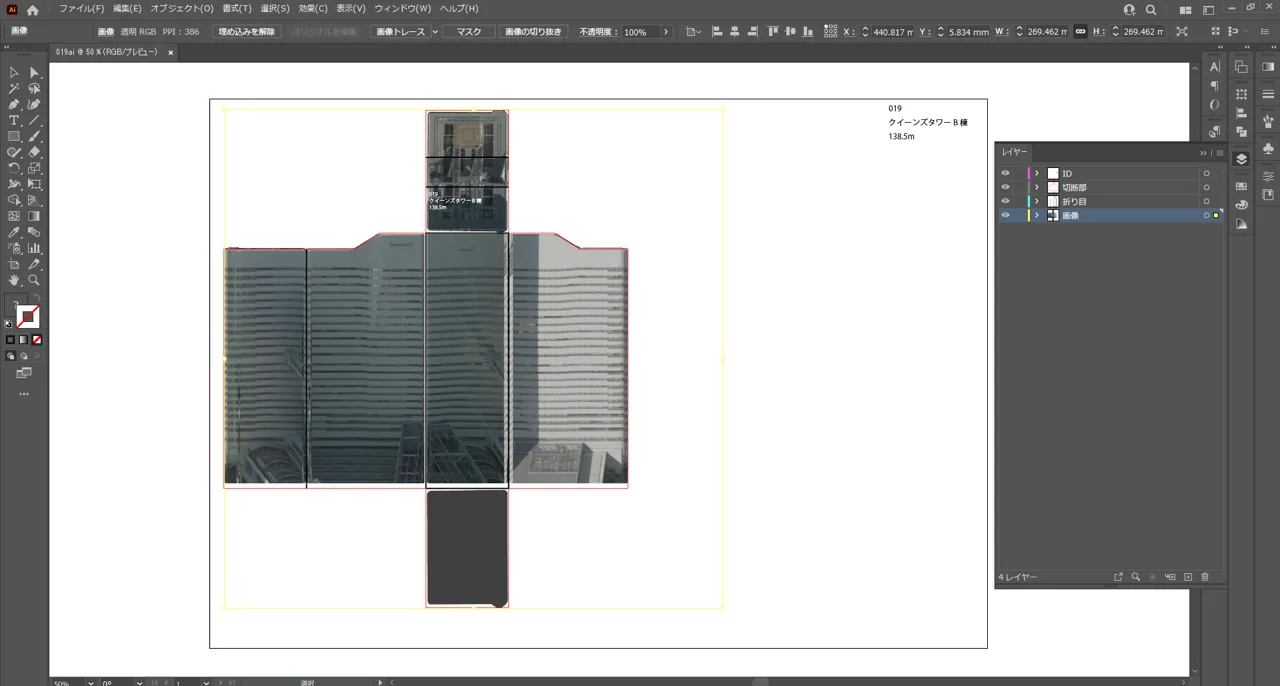
Task: Activate the Eyedropper tool
Action: coord(14,232)
